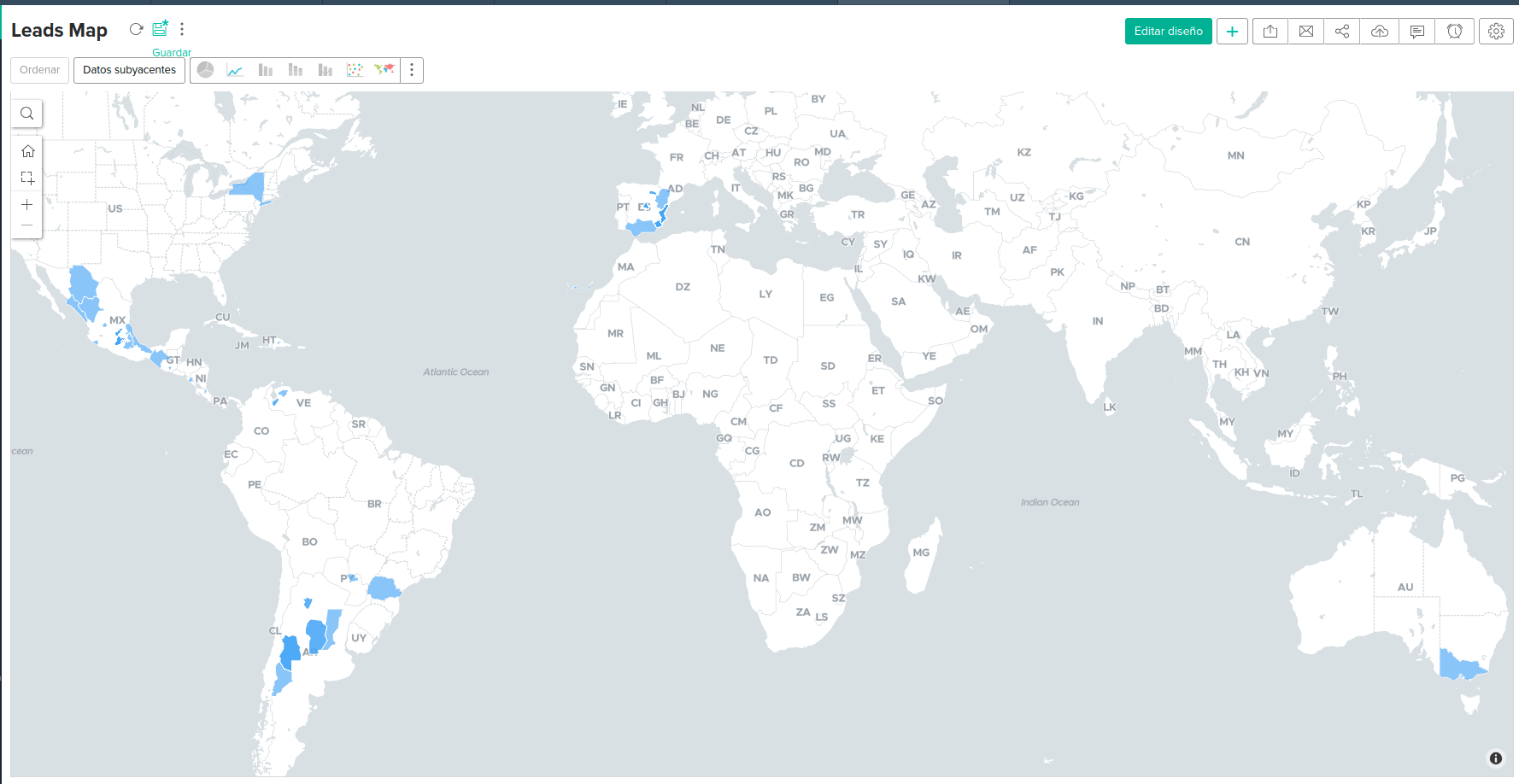This screenshot has height=784, width=1519.
Task: Select the line chart visualization type
Action: (x=235, y=70)
